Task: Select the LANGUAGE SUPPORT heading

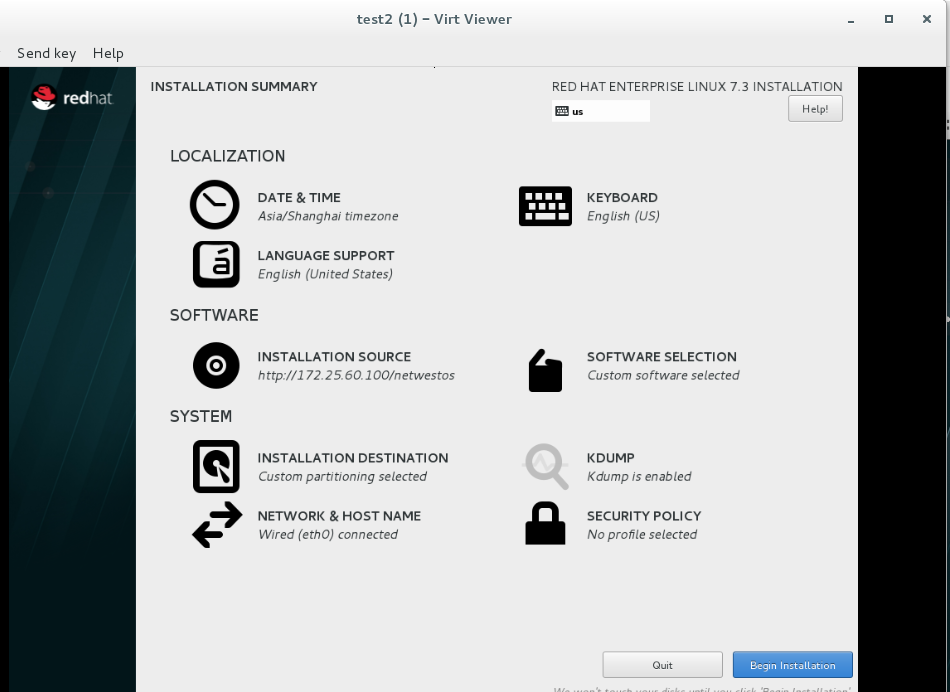Action: [326, 256]
